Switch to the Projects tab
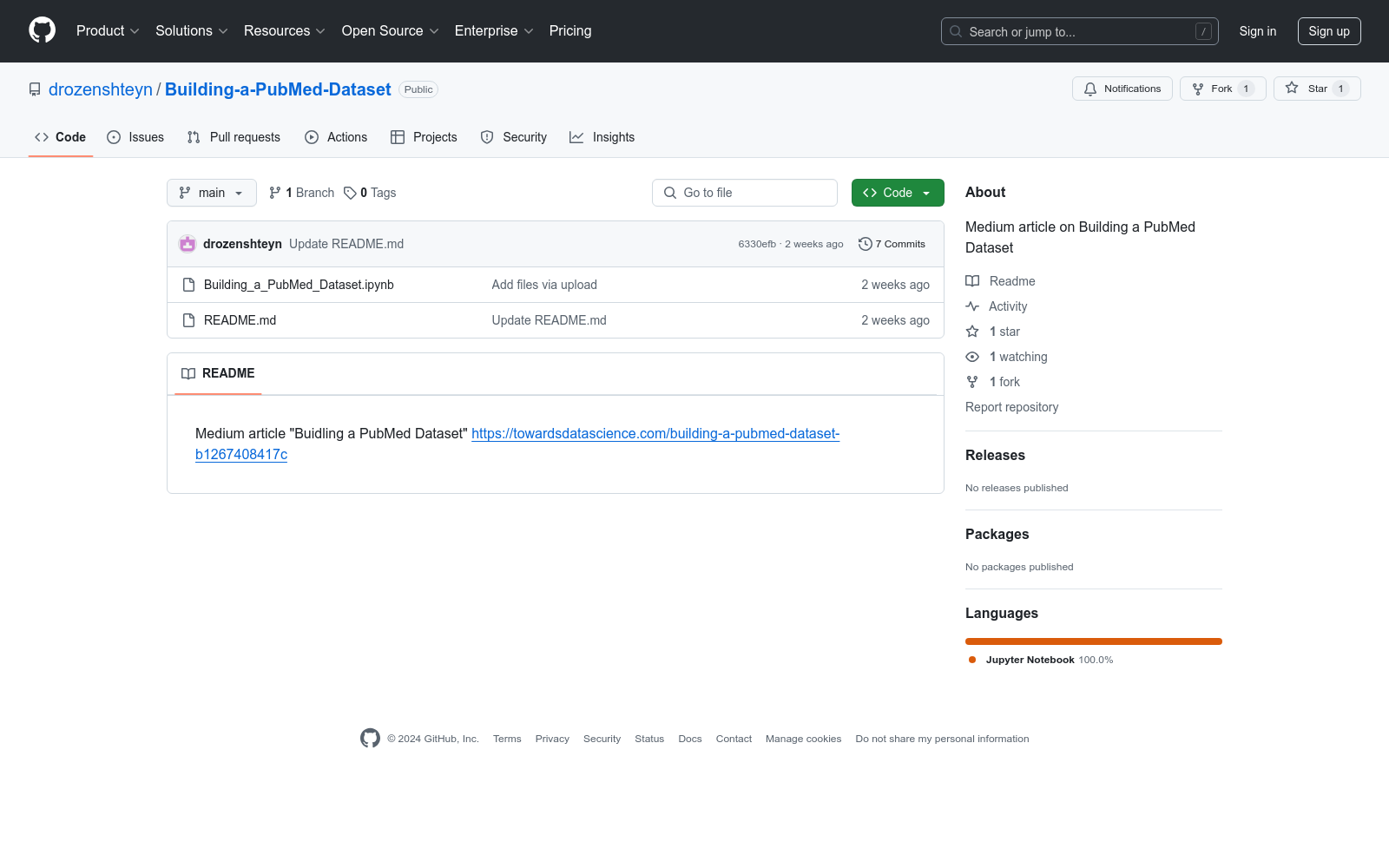This screenshot has height=868, width=1389. [x=424, y=137]
